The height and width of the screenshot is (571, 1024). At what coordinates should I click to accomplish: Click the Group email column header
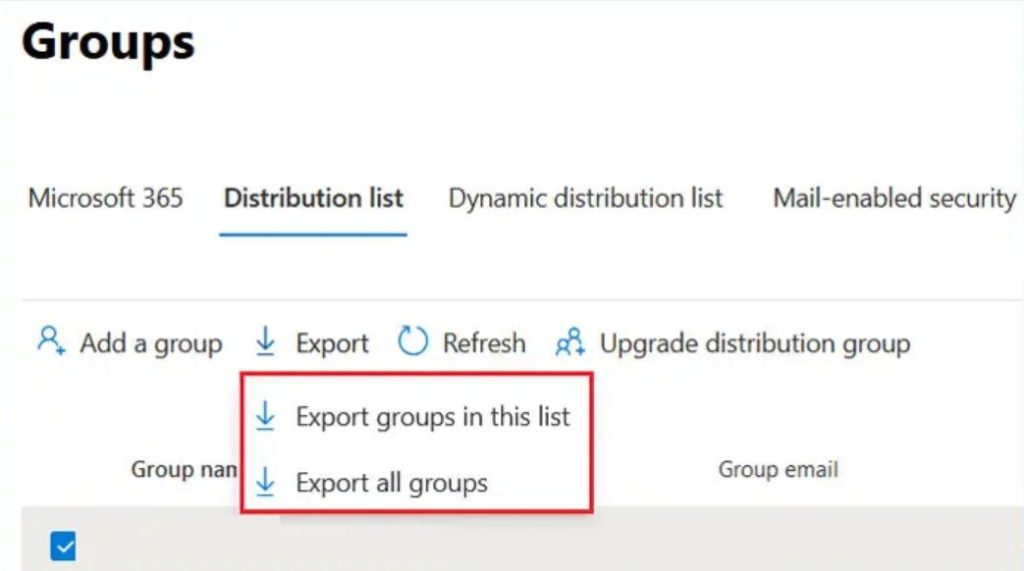(x=778, y=469)
